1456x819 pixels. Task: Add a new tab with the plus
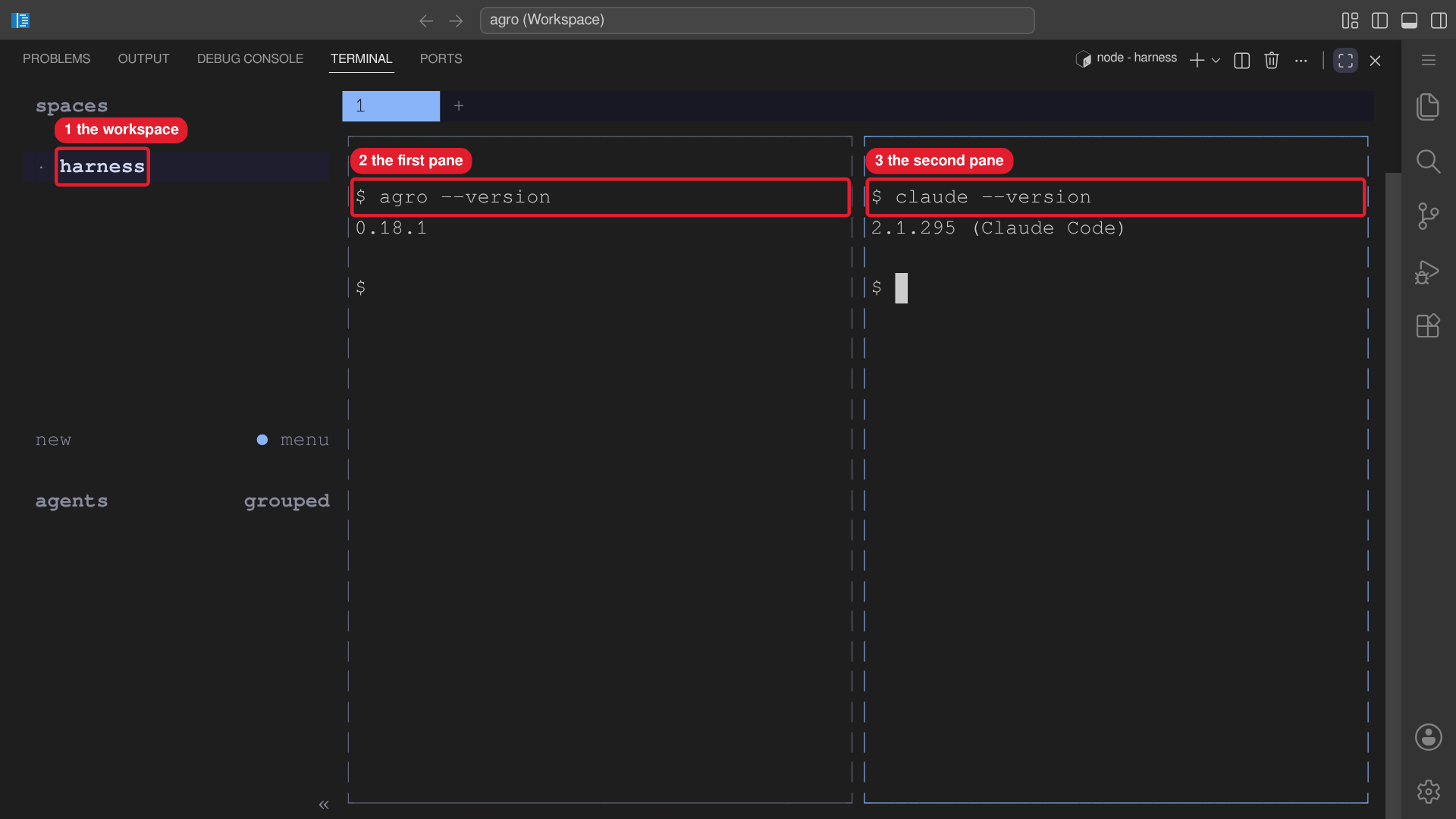(458, 106)
